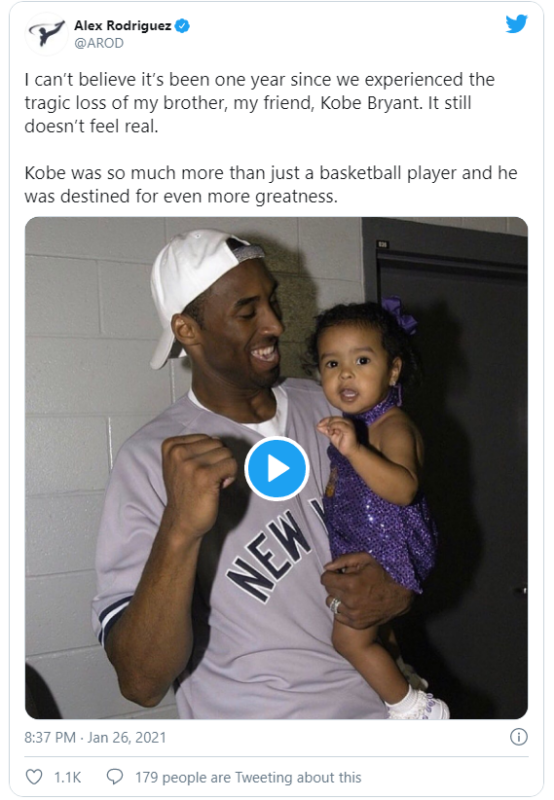This screenshot has height=800, width=554.
Task: Open '179 people are Tweeting about this'
Action: click(x=248, y=777)
